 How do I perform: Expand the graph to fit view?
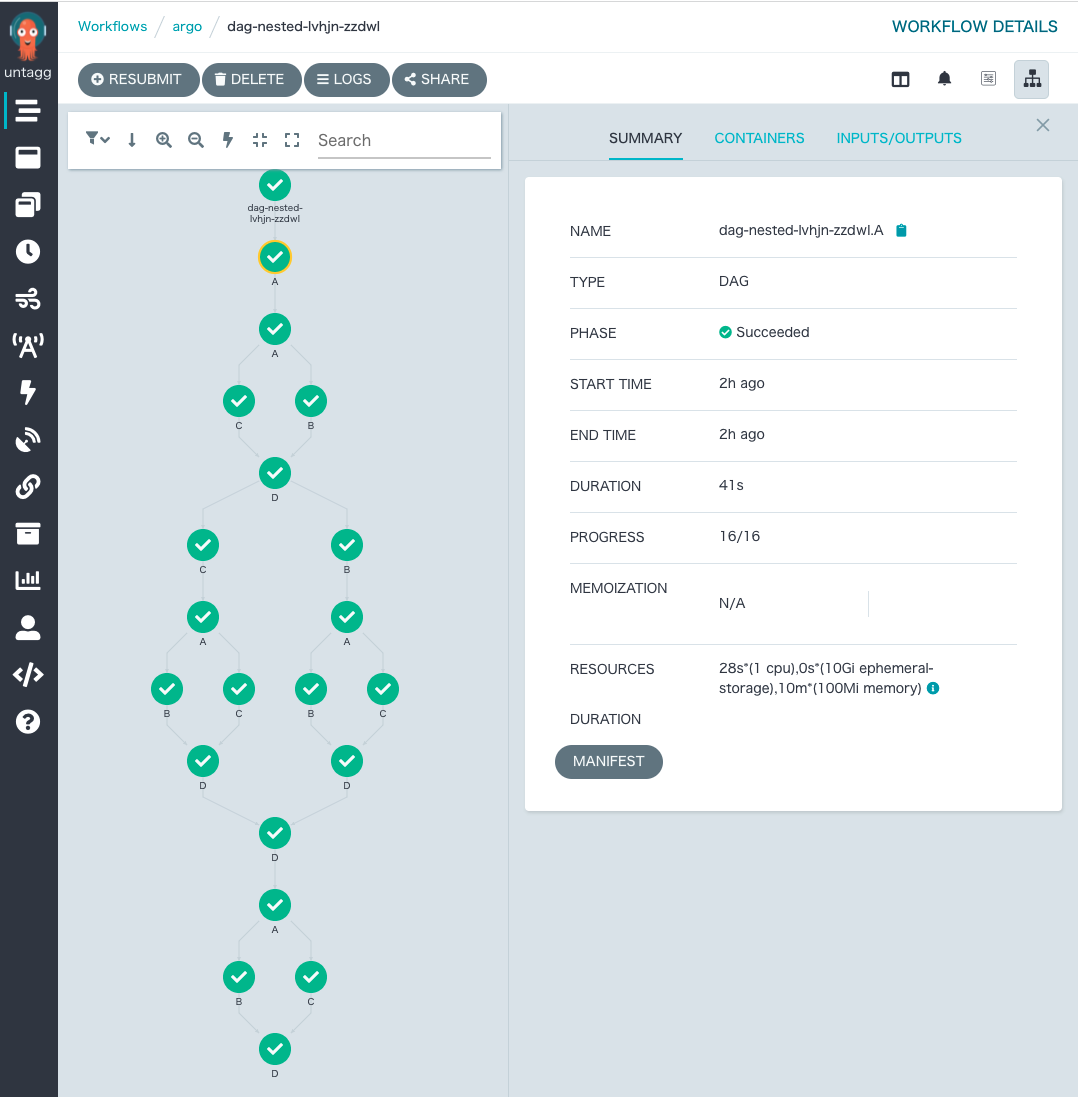pyautogui.click(x=292, y=140)
